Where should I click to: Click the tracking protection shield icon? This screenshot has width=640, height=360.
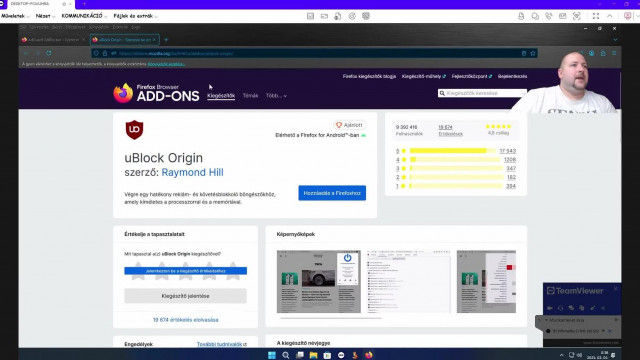96,53
